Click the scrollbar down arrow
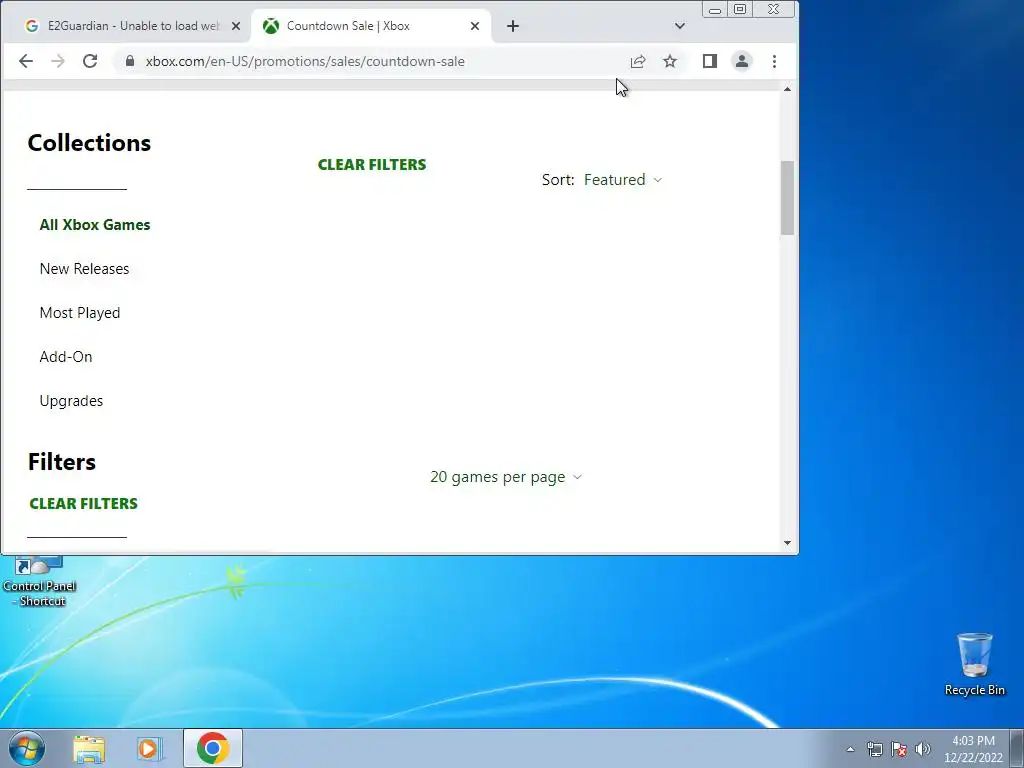Screen dimensions: 1024x768 tap(787, 543)
